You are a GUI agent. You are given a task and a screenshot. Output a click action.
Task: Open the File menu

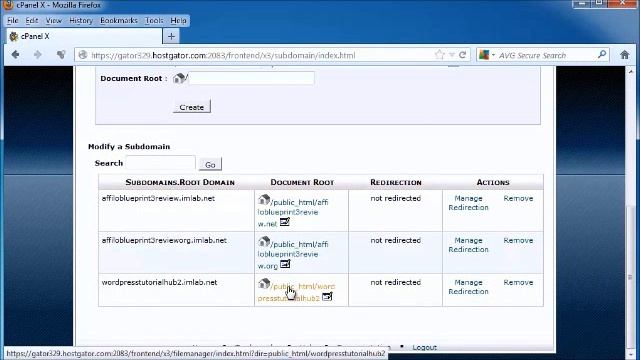(13, 20)
